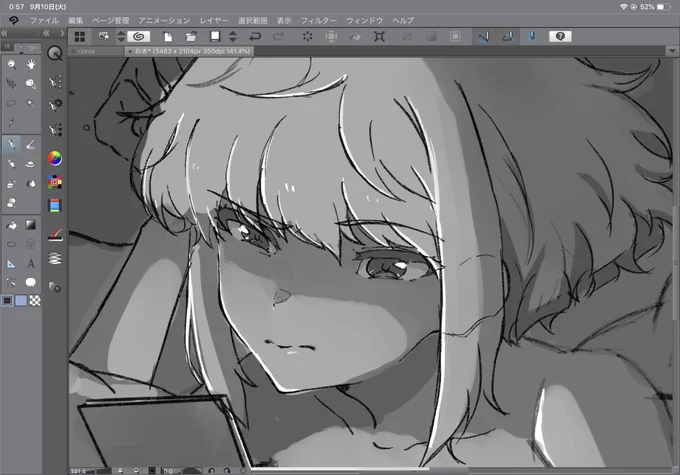Open the 選択範囲 menu

click(x=253, y=20)
